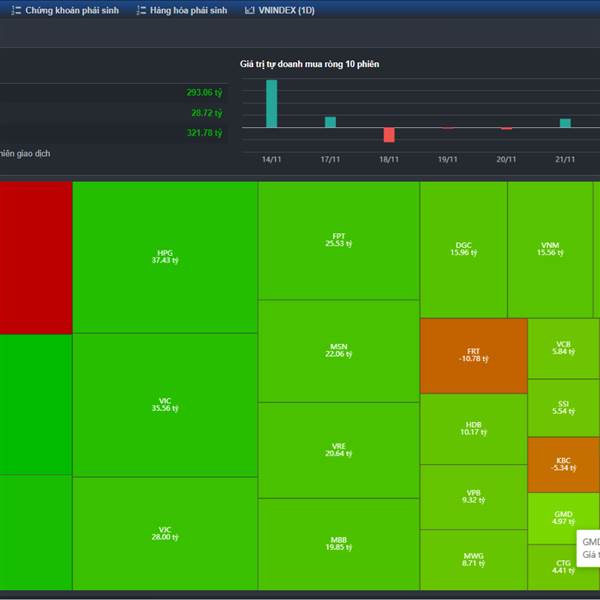
Task: Click the list icon beside Chứng khoán phái sinh
Action: pyautogui.click(x=15, y=10)
